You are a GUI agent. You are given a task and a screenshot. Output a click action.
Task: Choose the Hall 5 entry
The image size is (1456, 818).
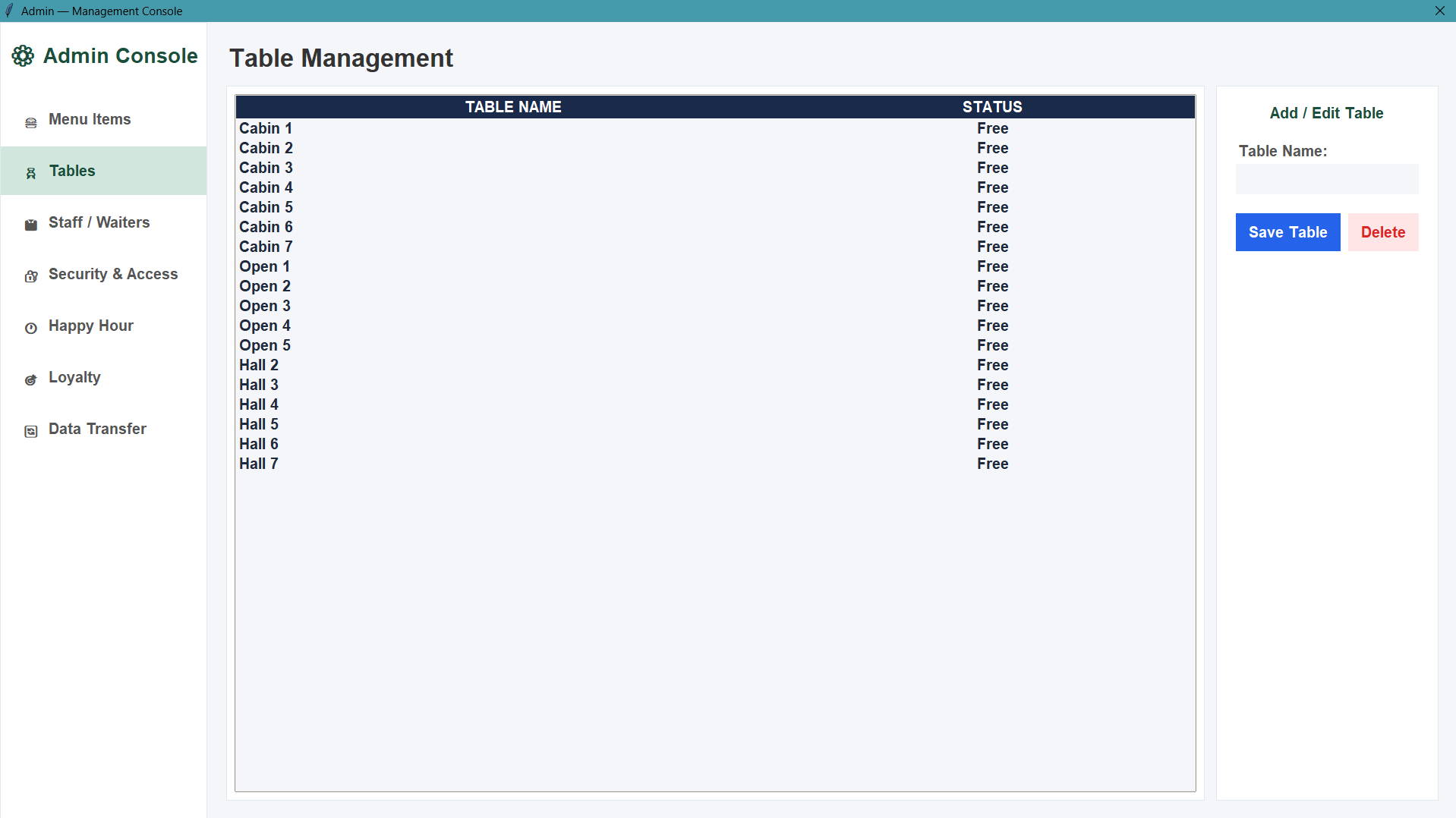pyautogui.click(x=715, y=424)
